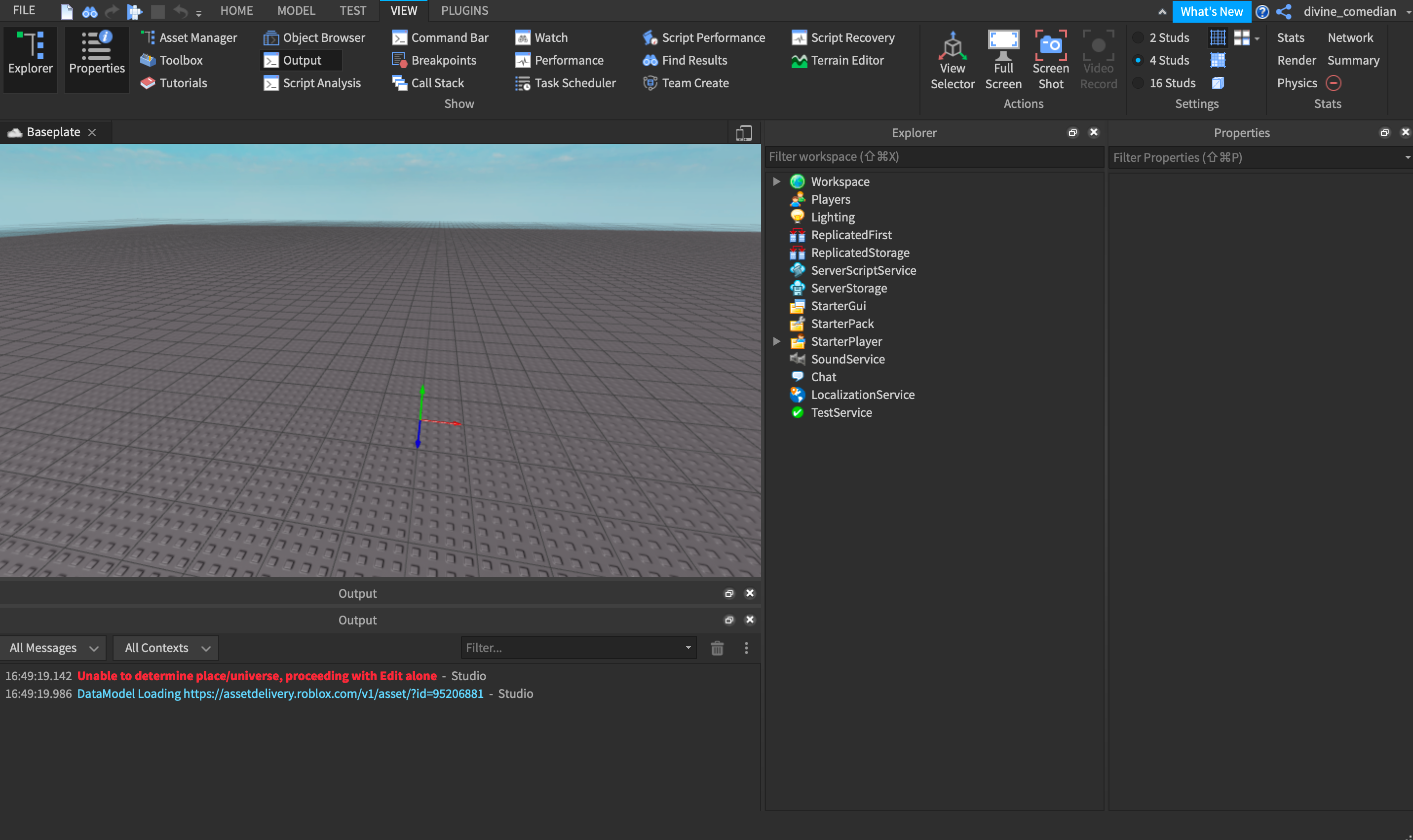Expand the Workspace tree node

point(776,181)
